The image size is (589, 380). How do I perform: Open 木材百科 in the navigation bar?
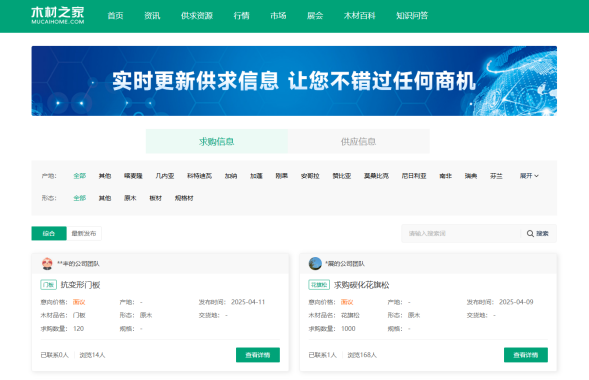359,16
